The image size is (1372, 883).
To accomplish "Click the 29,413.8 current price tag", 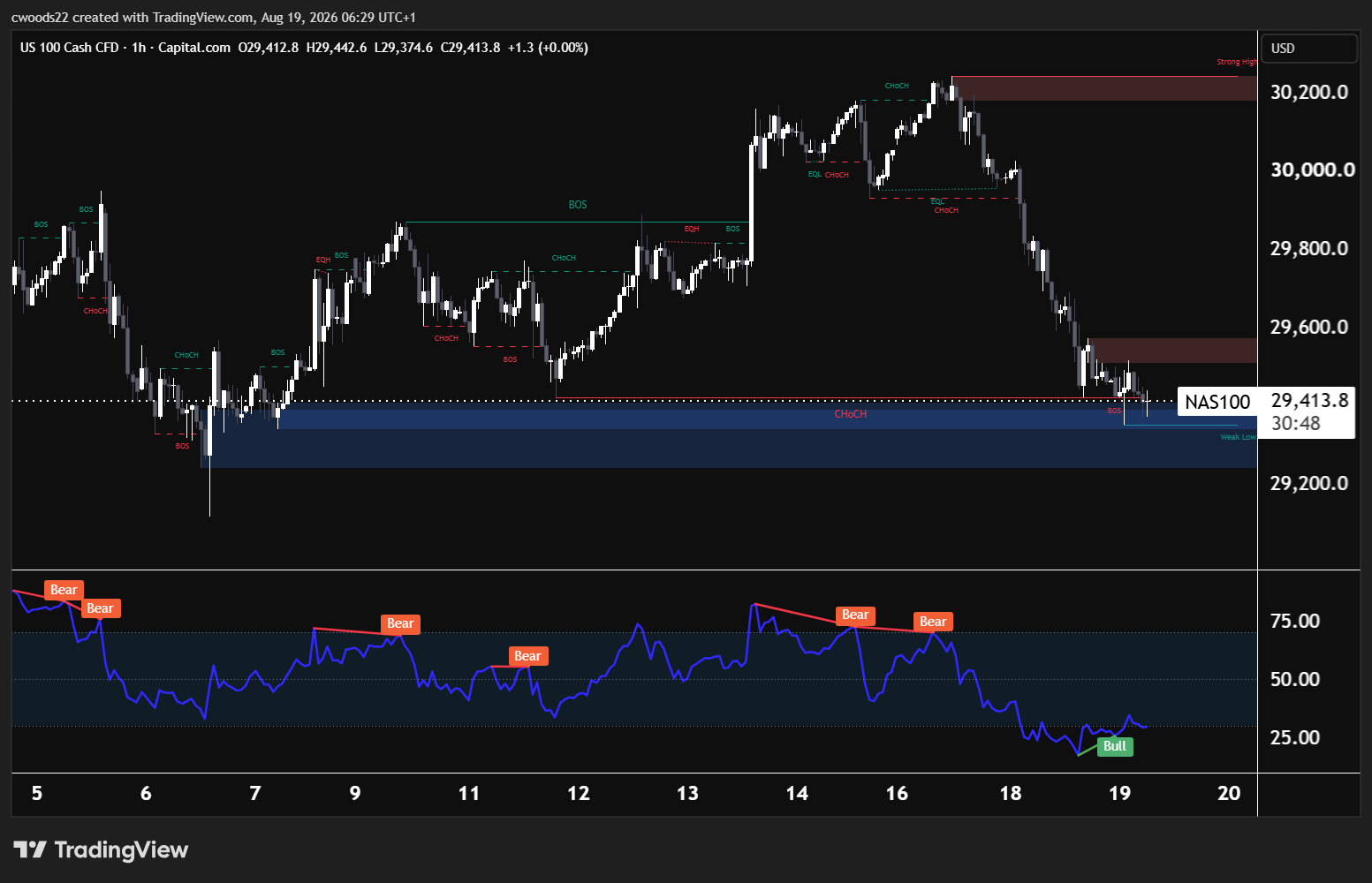I will (1309, 401).
